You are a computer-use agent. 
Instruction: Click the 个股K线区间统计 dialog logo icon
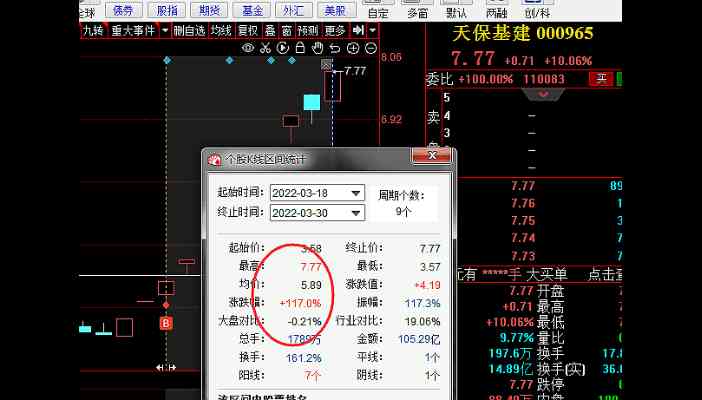(x=214, y=159)
